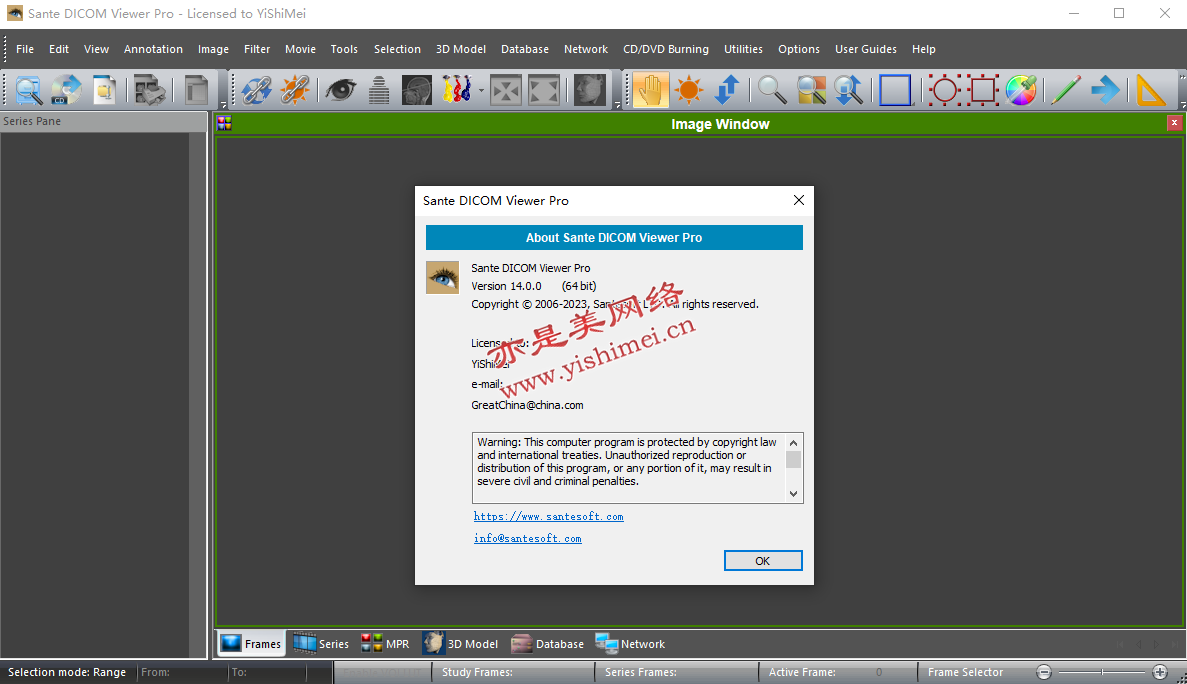Open the 3D Model menu
This screenshot has width=1187, height=684.
coord(460,49)
